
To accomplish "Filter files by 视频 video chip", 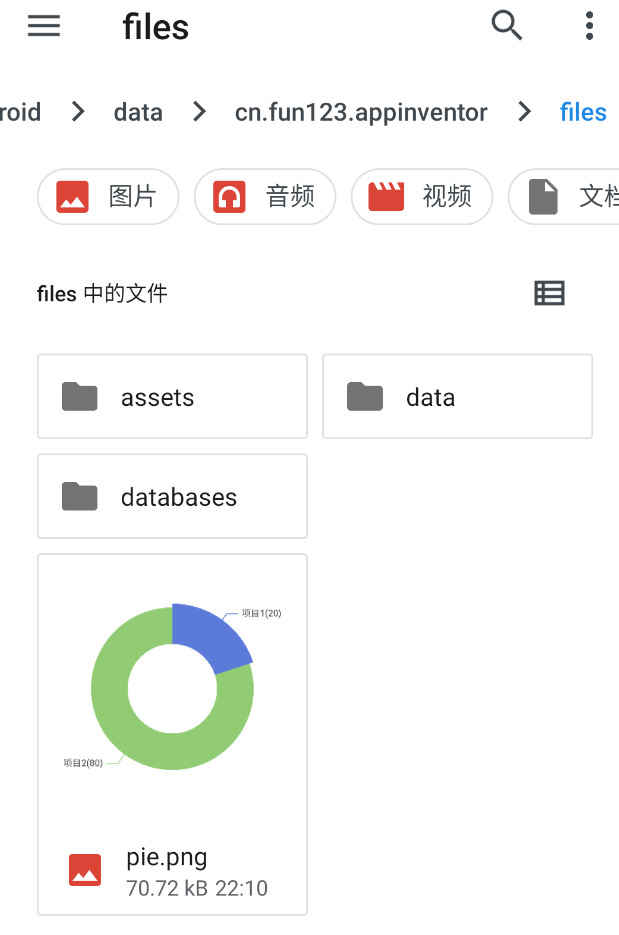I will (x=421, y=196).
